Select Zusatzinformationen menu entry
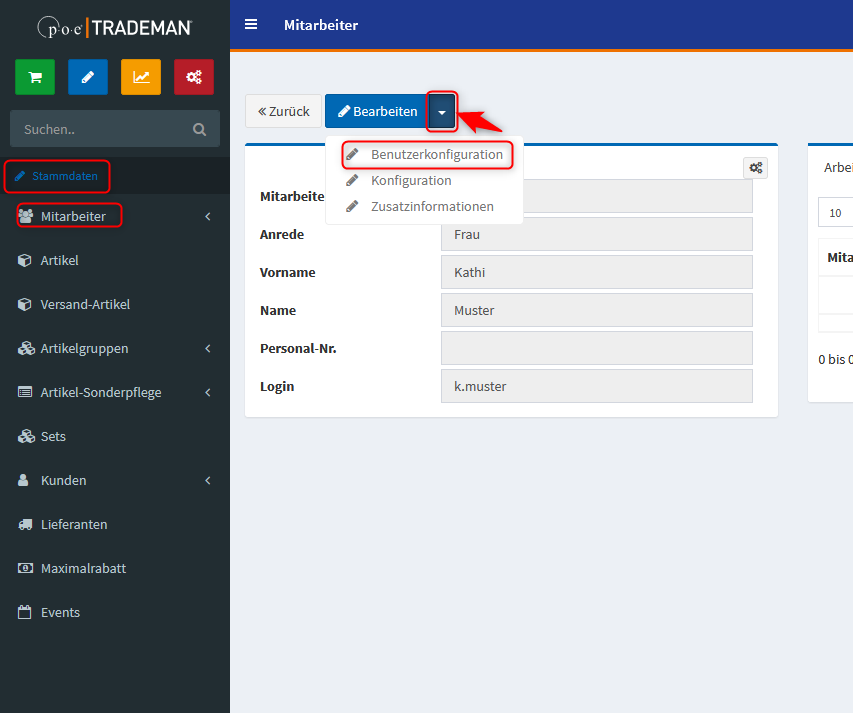This screenshot has width=853, height=713. pos(432,207)
